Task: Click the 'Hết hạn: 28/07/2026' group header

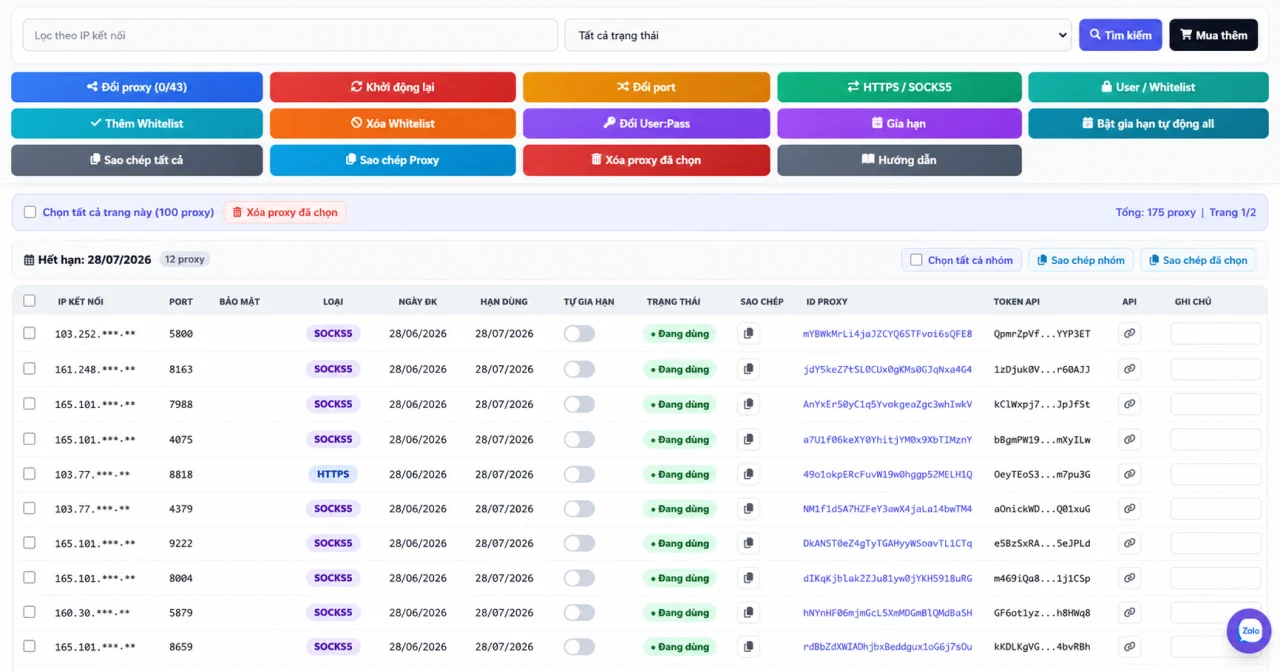Action: (87, 260)
